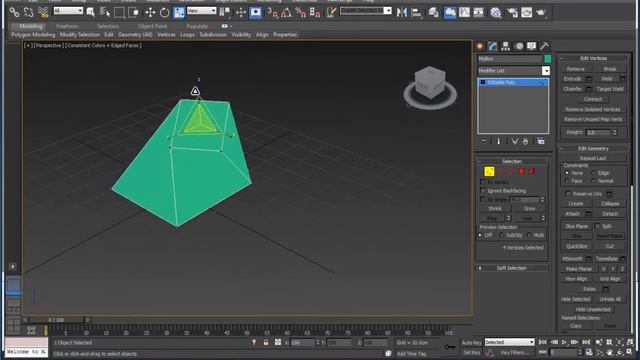
Task: Select the Face constraint radio button
Action: 567,180
